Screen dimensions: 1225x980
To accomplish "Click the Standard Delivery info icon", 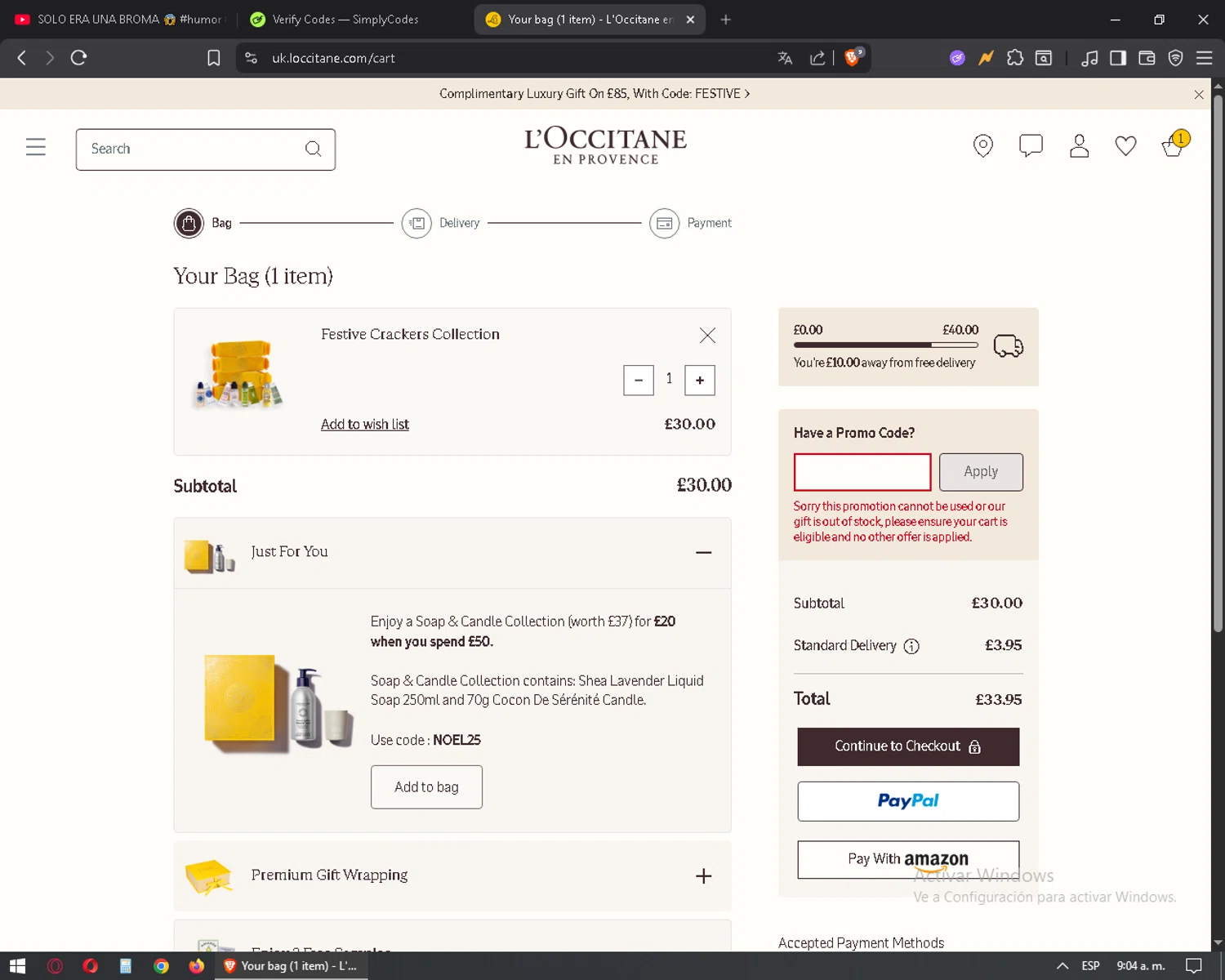I will pos(911,647).
